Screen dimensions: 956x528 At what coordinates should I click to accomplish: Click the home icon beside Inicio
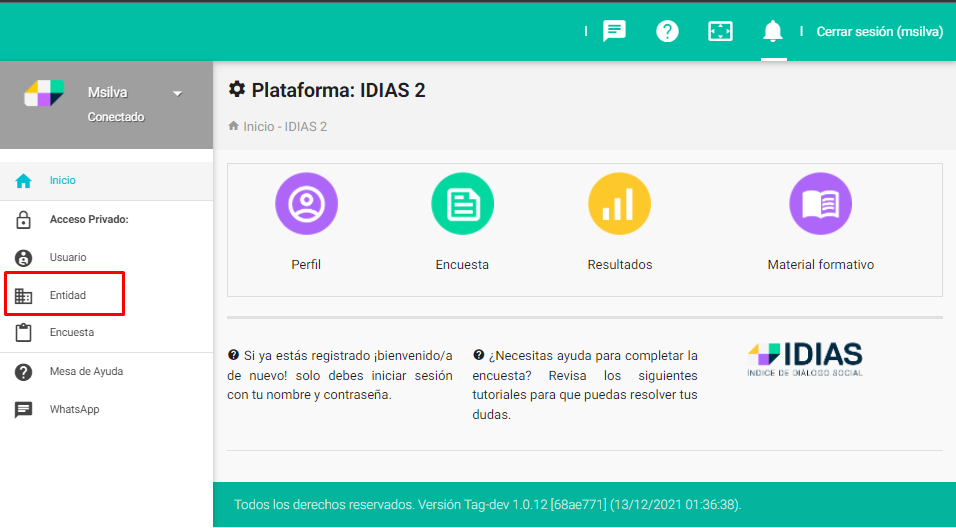click(x=23, y=181)
